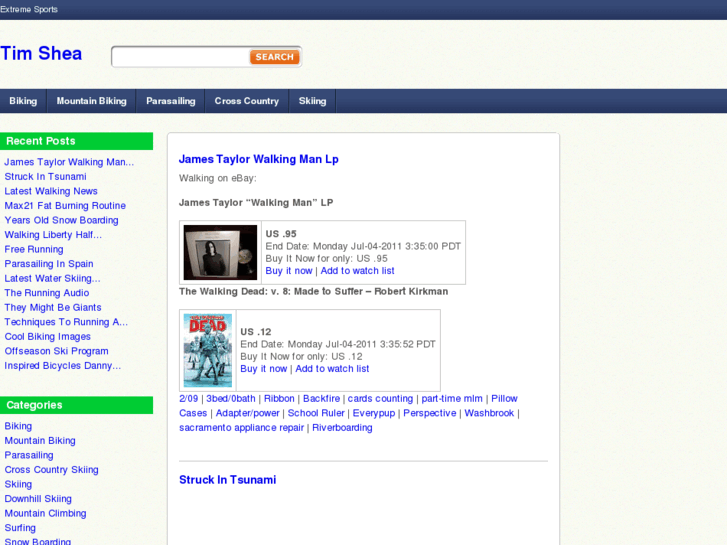Open the Surfing category

[20, 528]
